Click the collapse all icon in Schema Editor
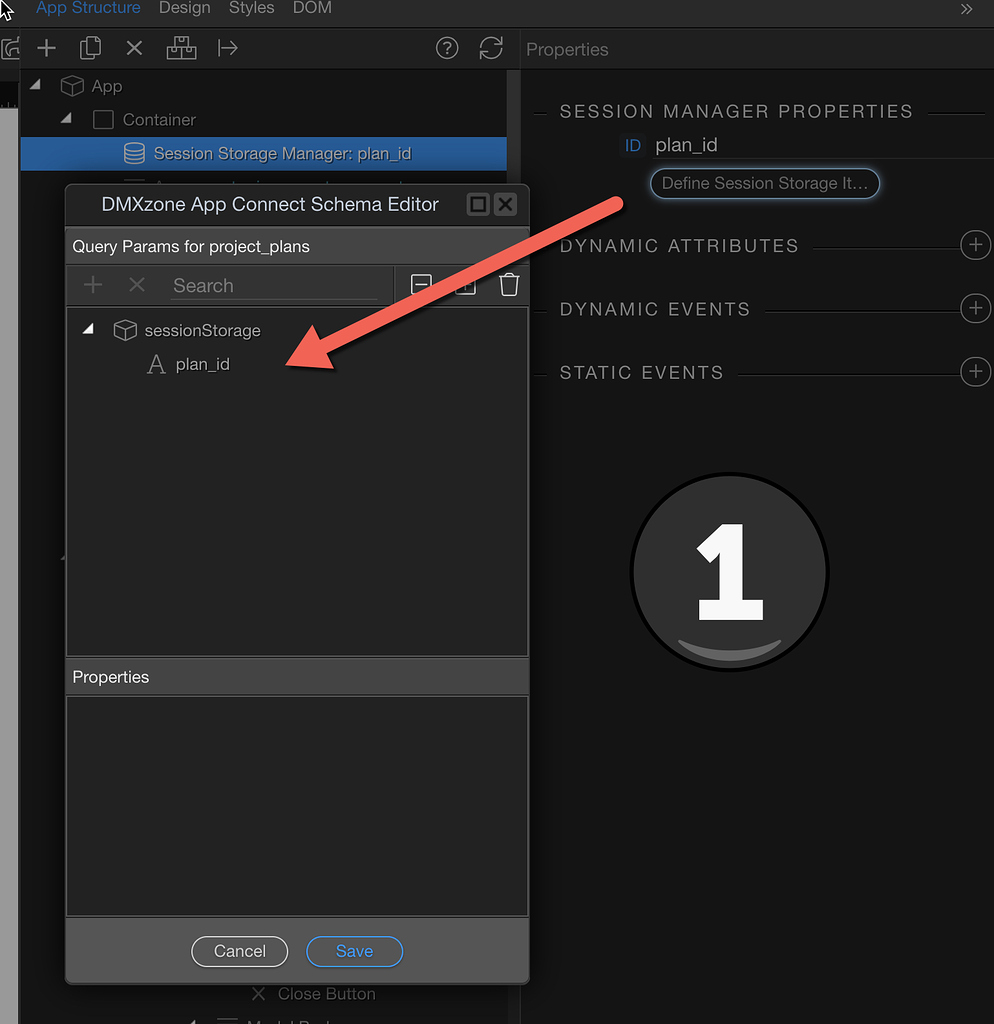Image resolution: width=994 pixels, height=1024 pixels. [422, 285]
